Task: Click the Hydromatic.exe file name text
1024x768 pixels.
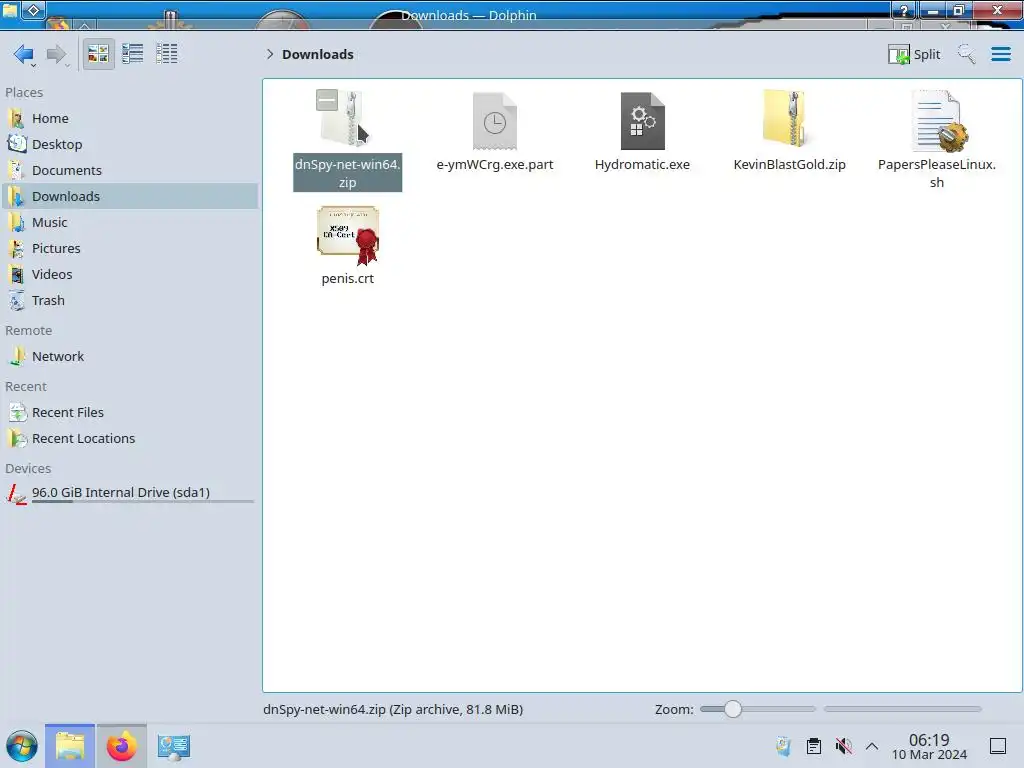Action: 642,165
